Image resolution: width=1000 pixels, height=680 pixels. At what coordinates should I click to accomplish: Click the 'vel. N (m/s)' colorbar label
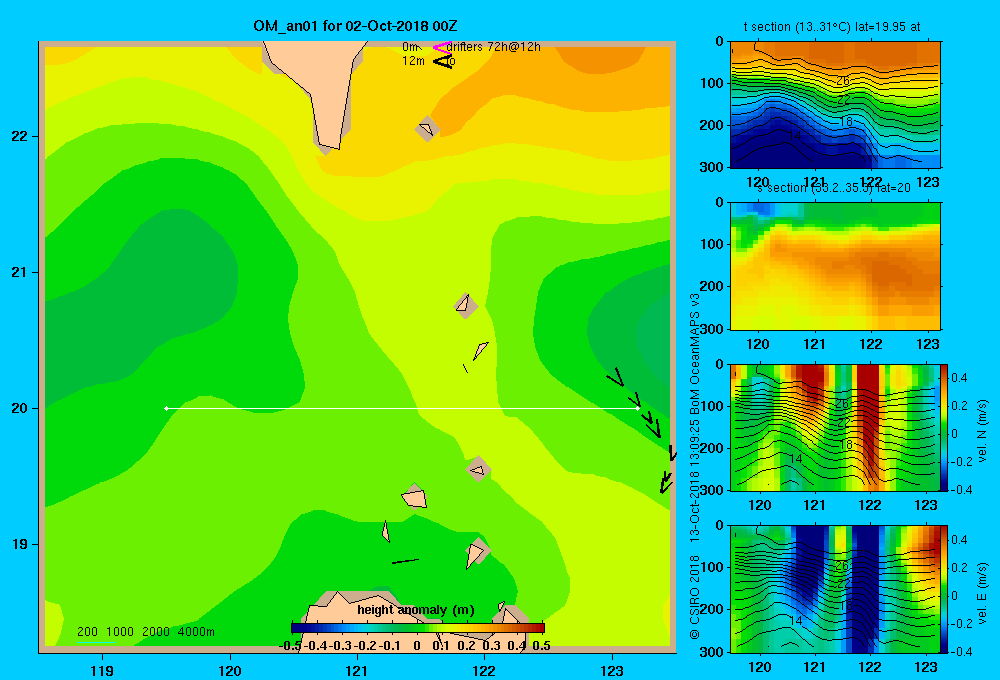point(982,430)
